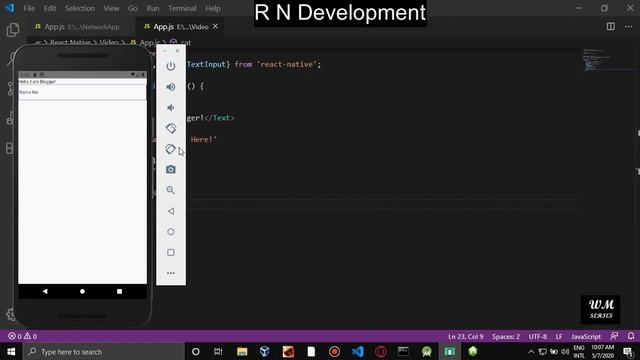640x360 pixels.
Task: Open the Selection menu
Action: pos(80,8)
